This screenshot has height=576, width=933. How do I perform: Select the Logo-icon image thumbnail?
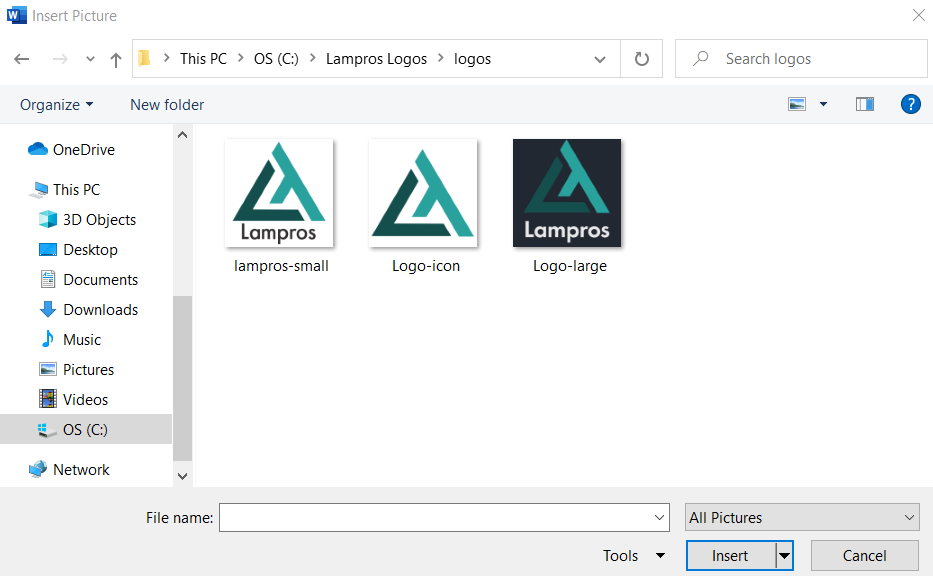point(423,193)
